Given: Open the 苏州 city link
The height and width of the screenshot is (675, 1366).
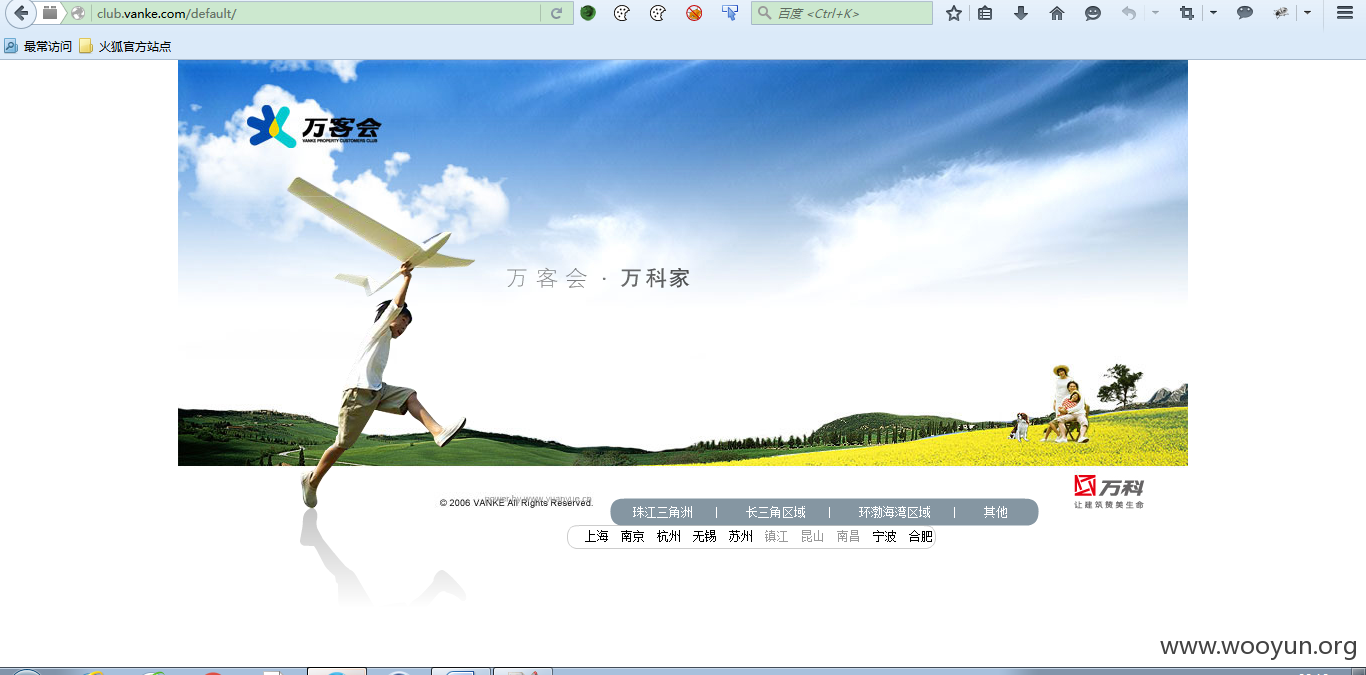Looking at the screenshot, I should 741,537.
